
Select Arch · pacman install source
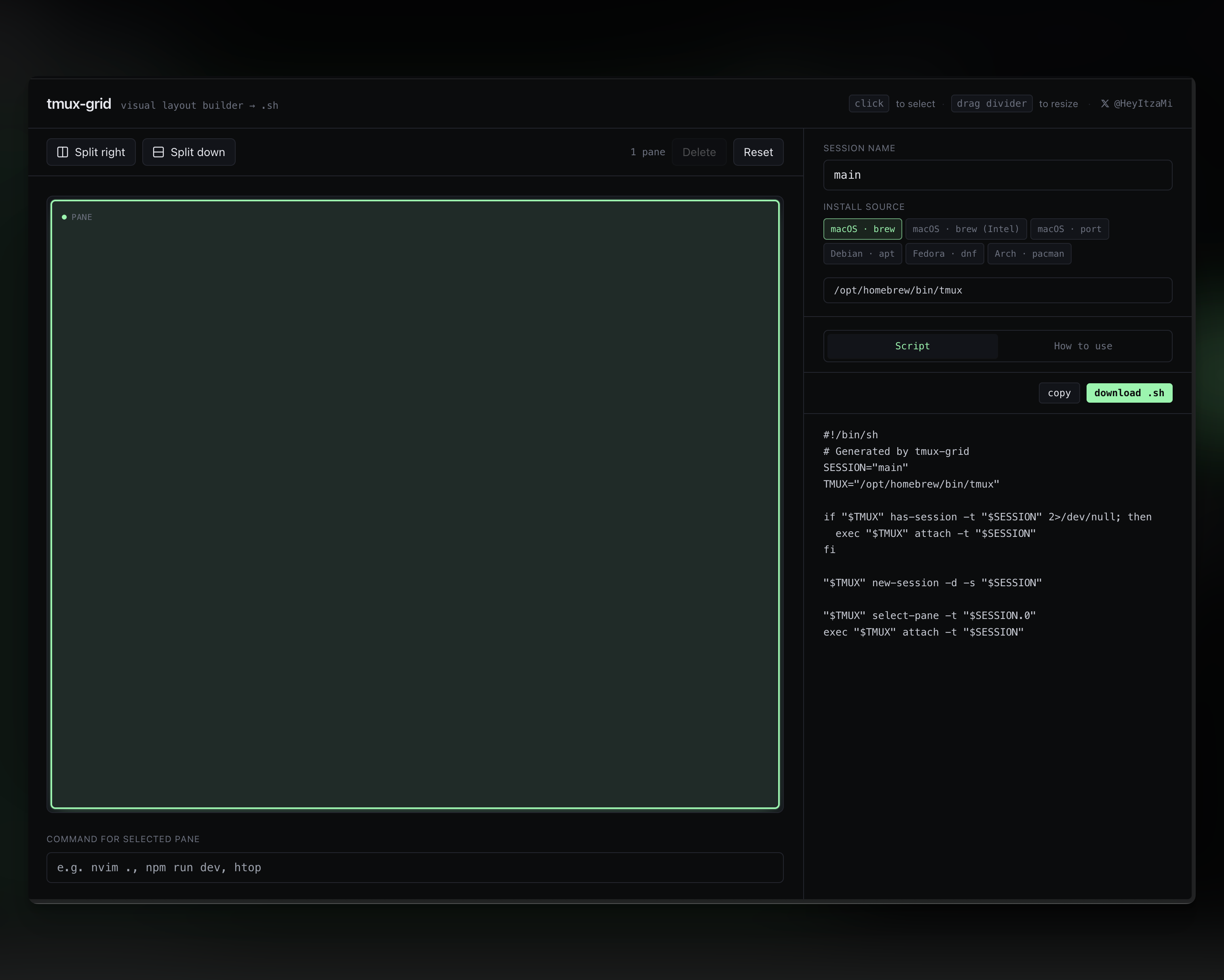[x=1029, y=254]
